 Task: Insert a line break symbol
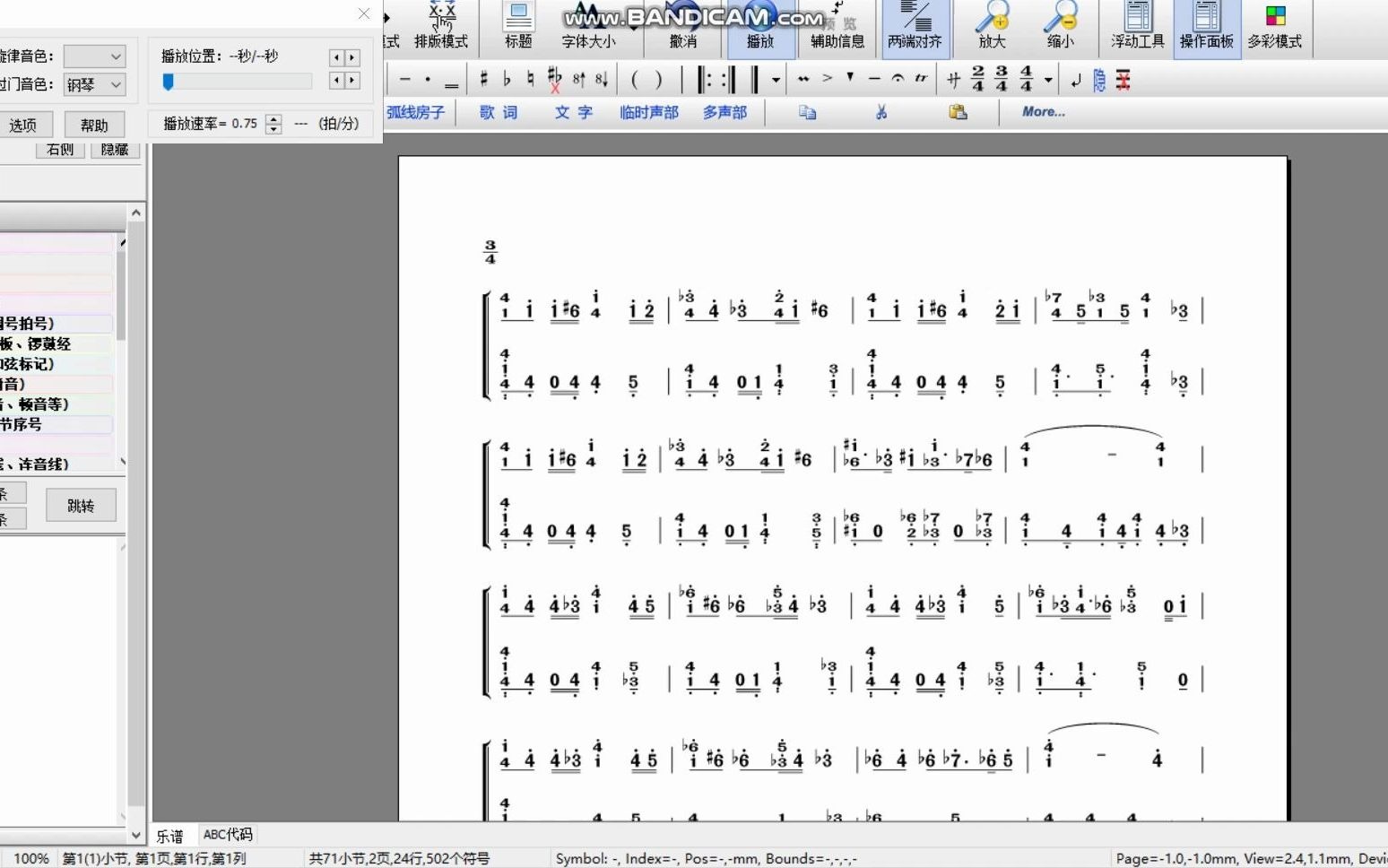1076,81
